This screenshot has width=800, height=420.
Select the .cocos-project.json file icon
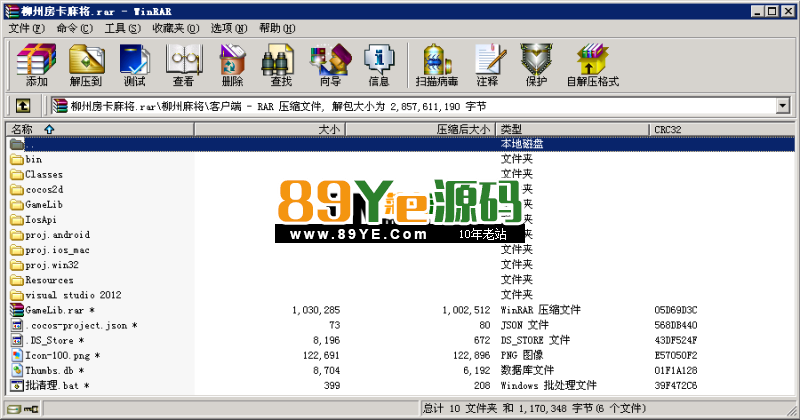click(x=17, y=325)
